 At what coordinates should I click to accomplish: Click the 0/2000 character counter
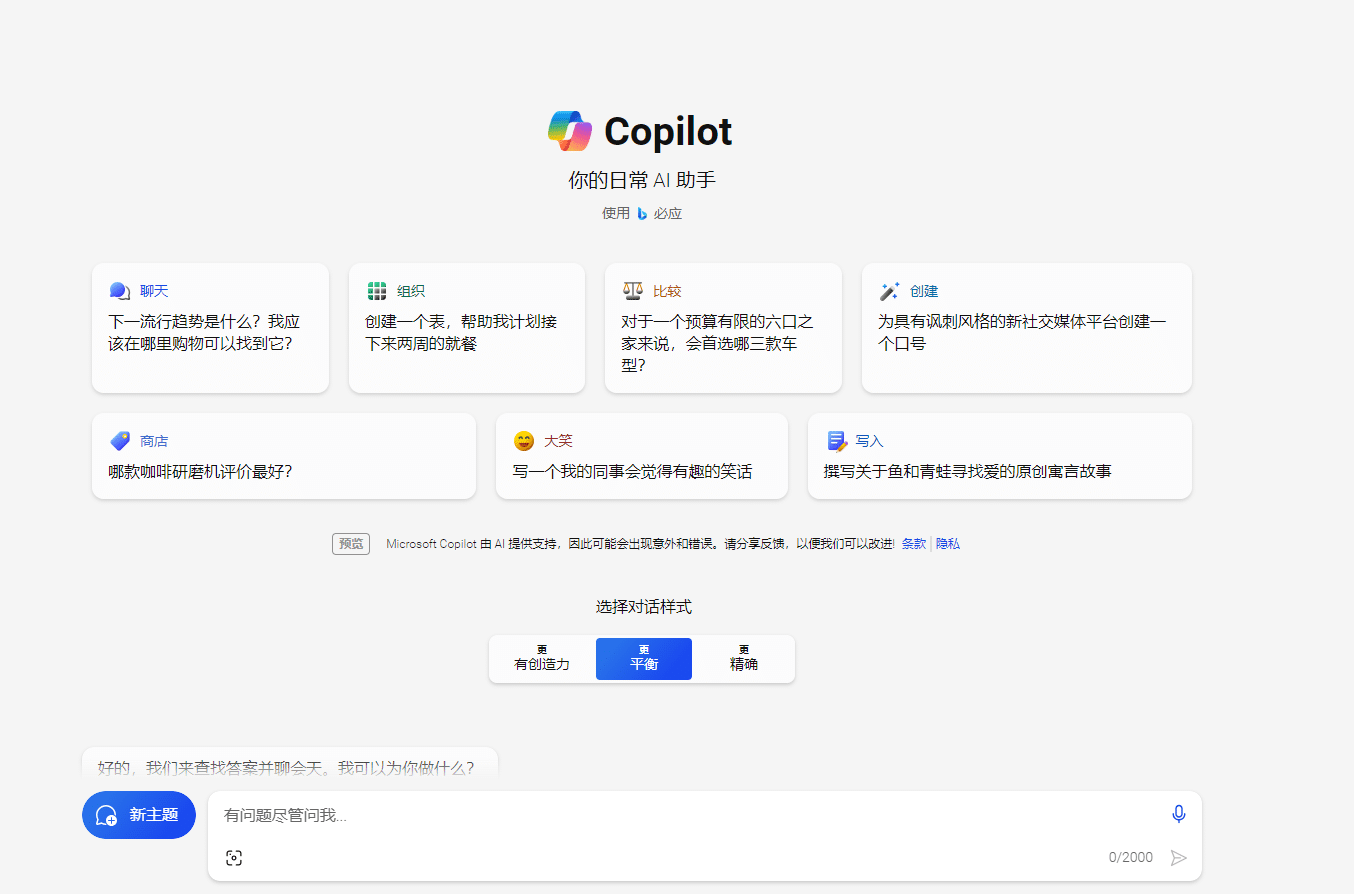click(1130, 858)
